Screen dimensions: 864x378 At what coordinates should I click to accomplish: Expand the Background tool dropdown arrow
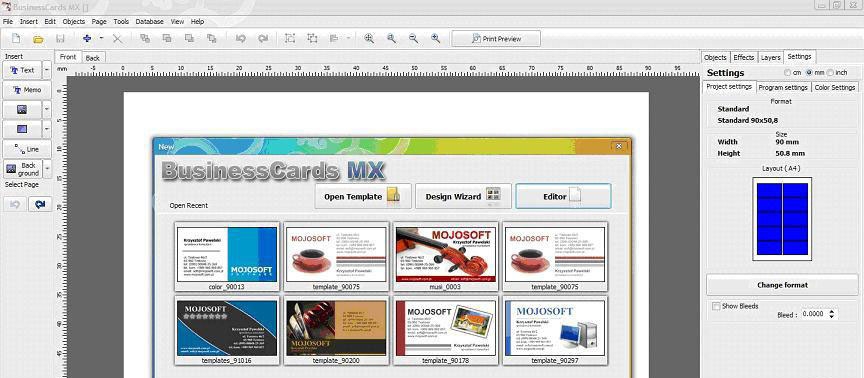point(47,169)
